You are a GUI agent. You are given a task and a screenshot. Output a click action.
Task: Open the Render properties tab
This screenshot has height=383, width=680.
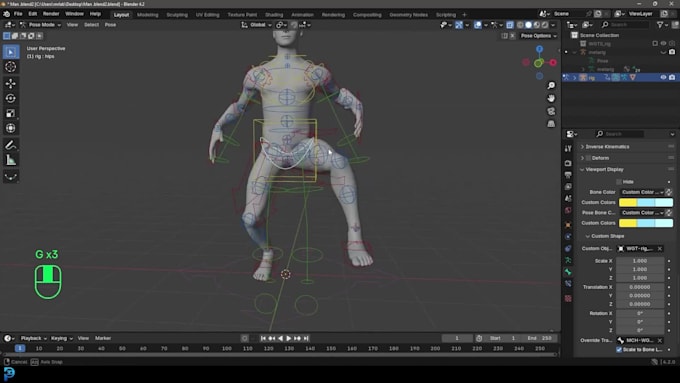(568, 163)
